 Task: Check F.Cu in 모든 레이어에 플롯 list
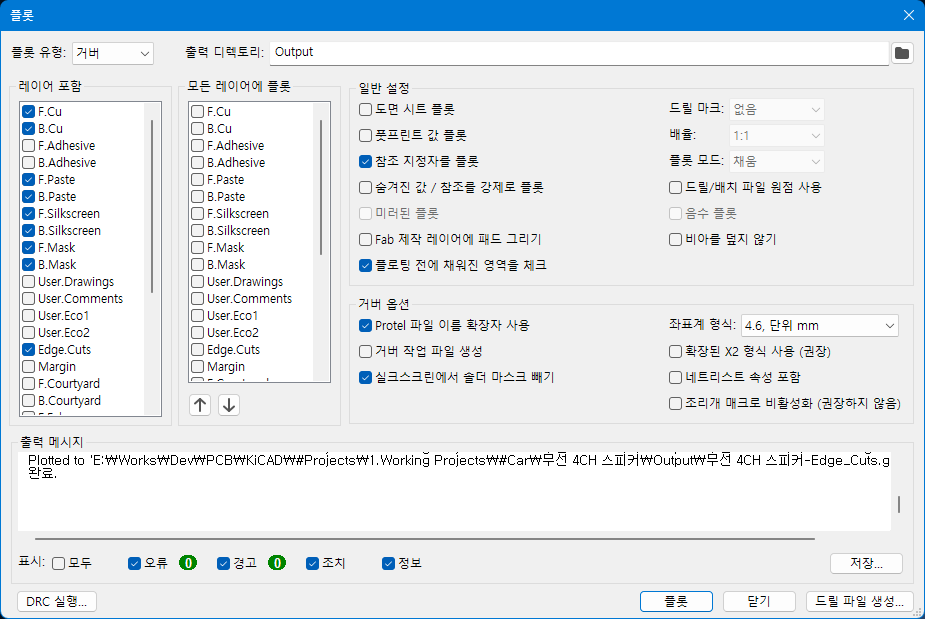click(x=198, y=112)
